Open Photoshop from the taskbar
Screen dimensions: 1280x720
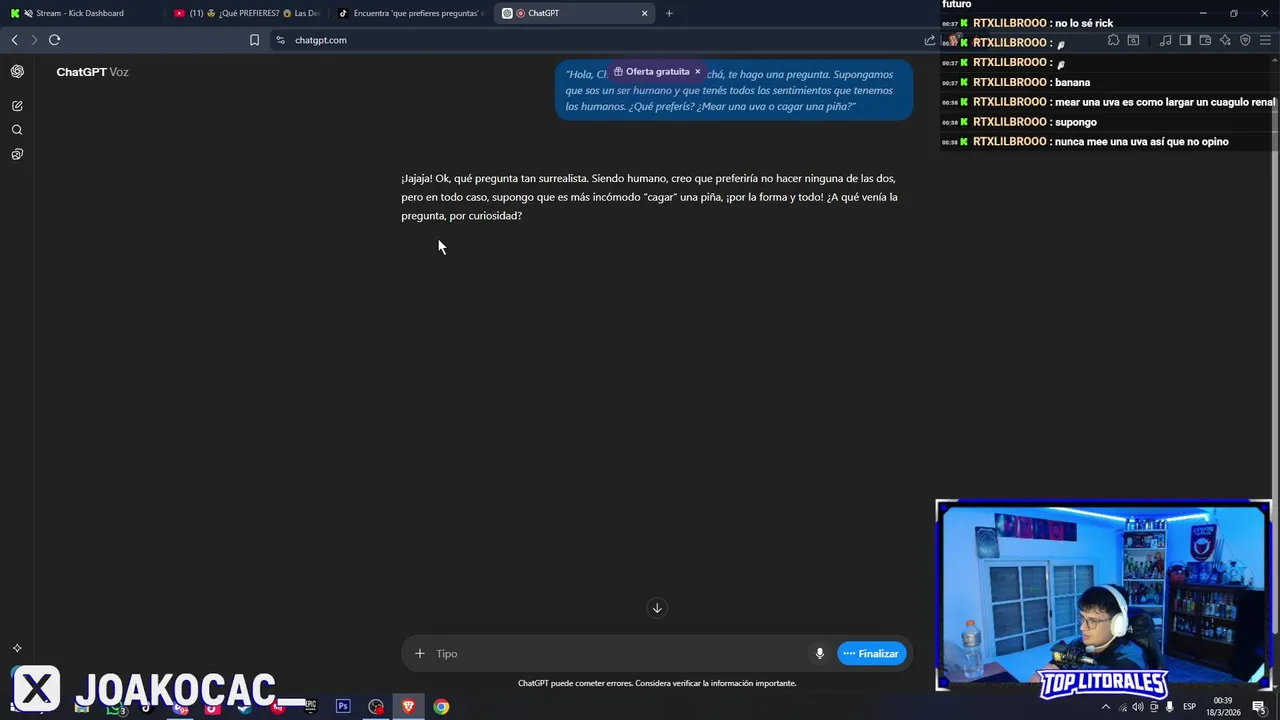(343, 706)
